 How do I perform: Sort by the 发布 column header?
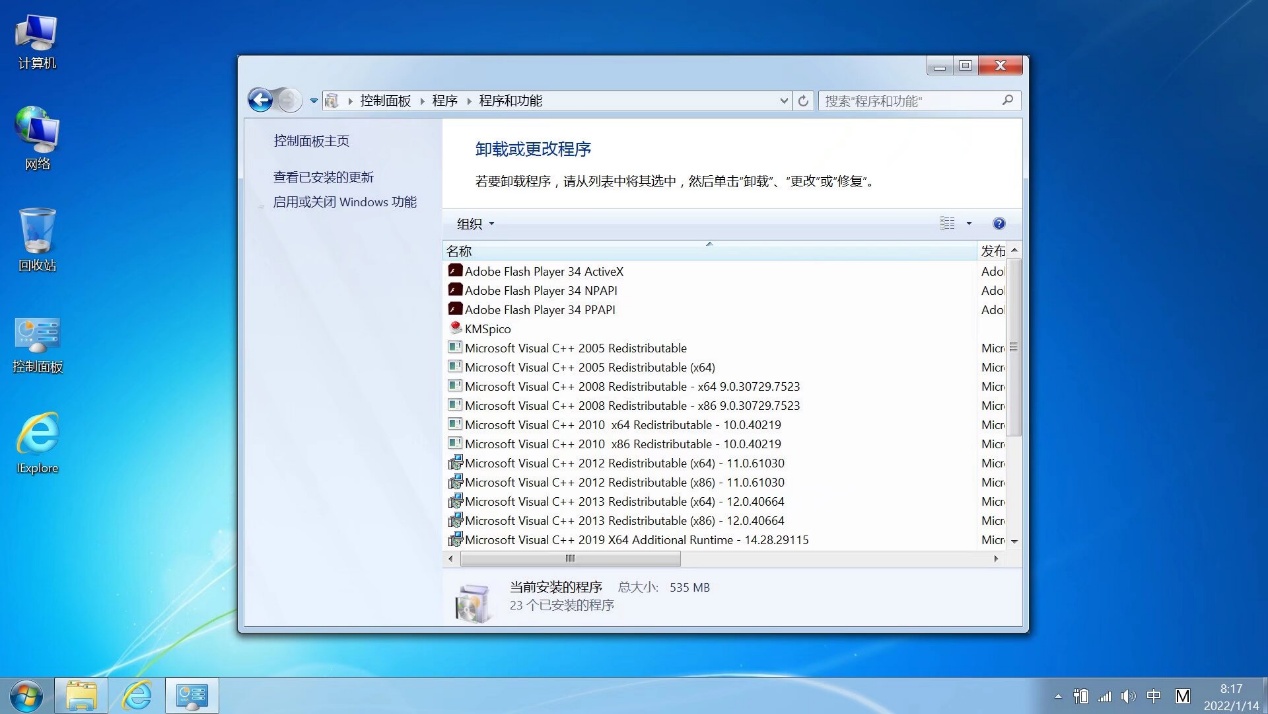992,251
